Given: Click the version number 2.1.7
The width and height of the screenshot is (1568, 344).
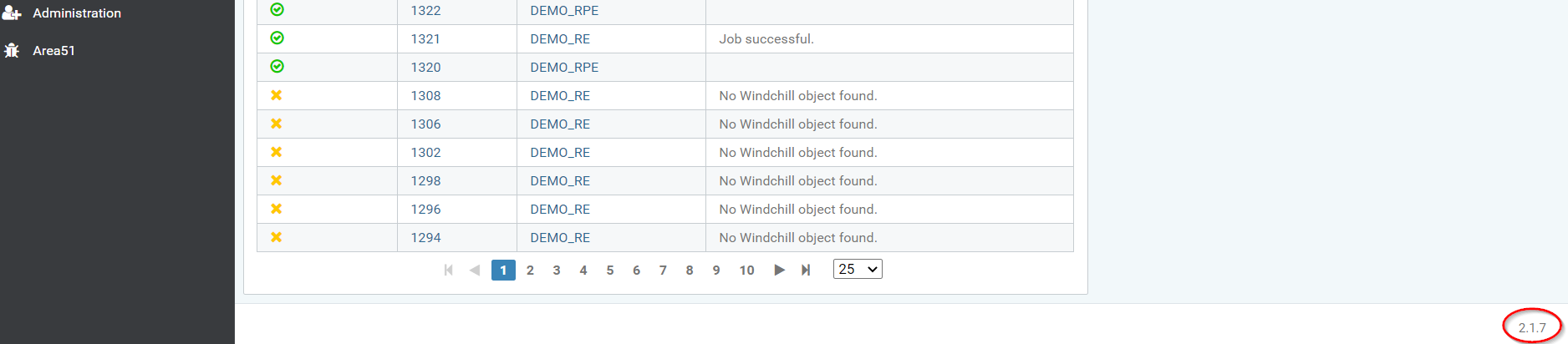Looking at the screenshot, I should point(1531,327).
